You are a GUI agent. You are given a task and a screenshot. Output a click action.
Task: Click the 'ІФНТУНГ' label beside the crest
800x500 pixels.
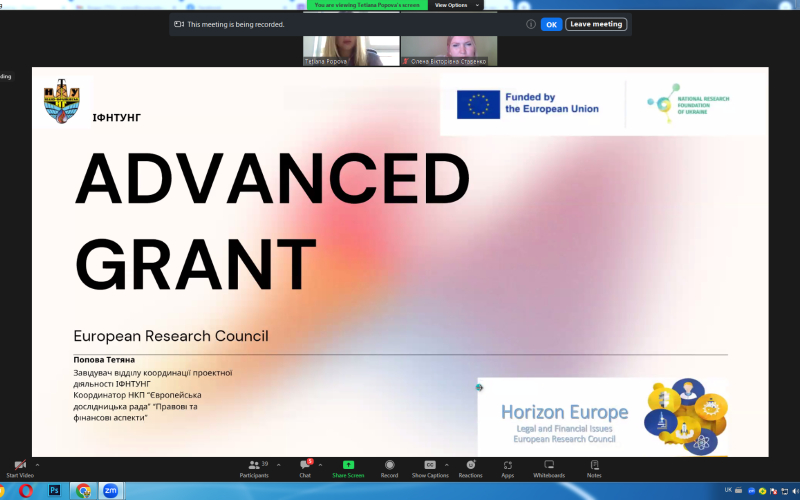[x=116, y=118]
